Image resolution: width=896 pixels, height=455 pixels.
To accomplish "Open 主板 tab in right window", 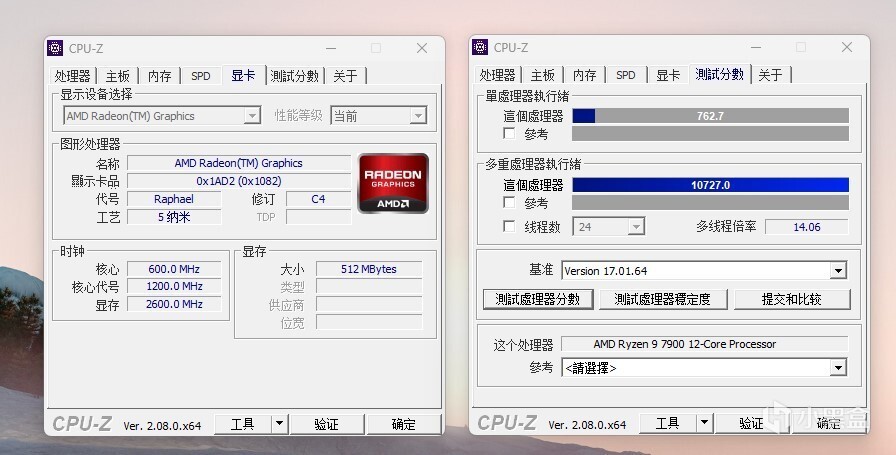I will (x=543, y=75).
